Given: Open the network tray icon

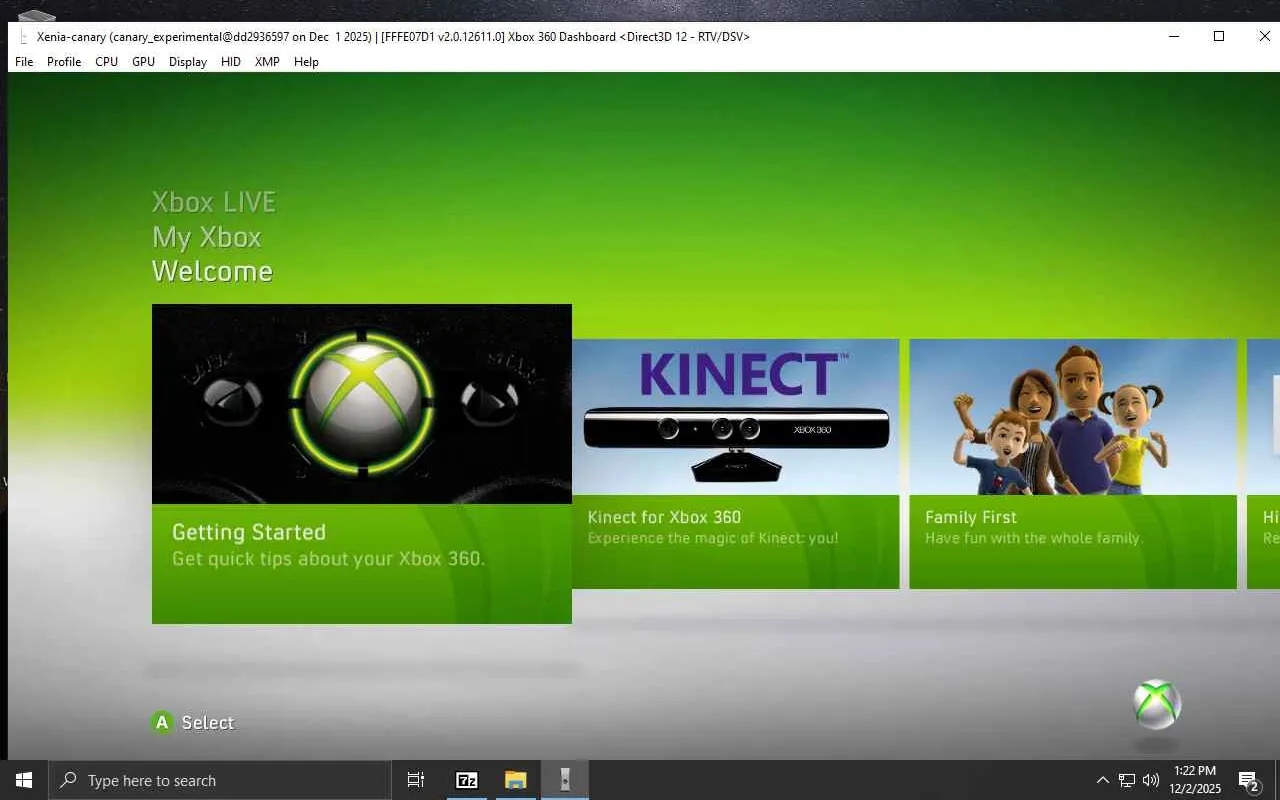Looking at the screenshot, I should pyautogui.click(x=1127, y=780).
